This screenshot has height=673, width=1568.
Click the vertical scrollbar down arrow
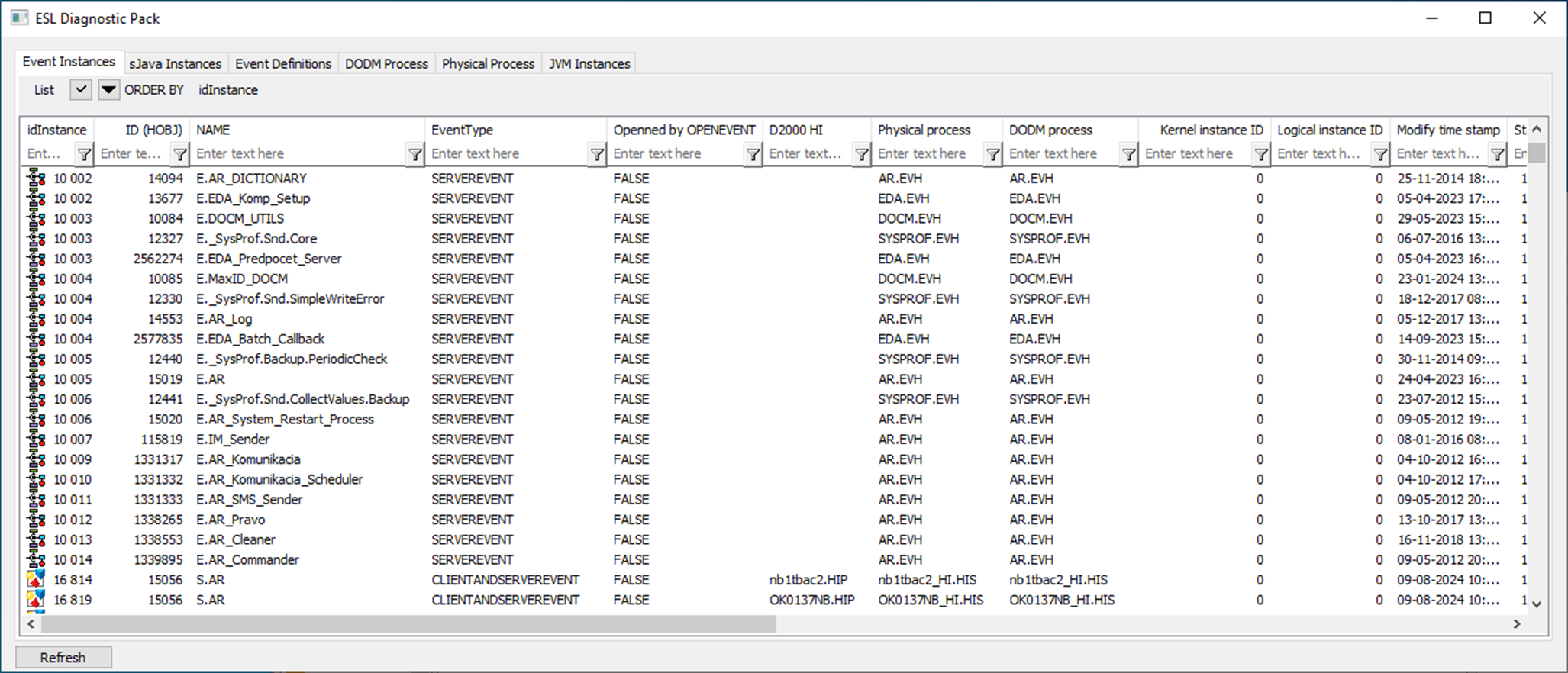pyautogui.click(x=1537, y=604)
